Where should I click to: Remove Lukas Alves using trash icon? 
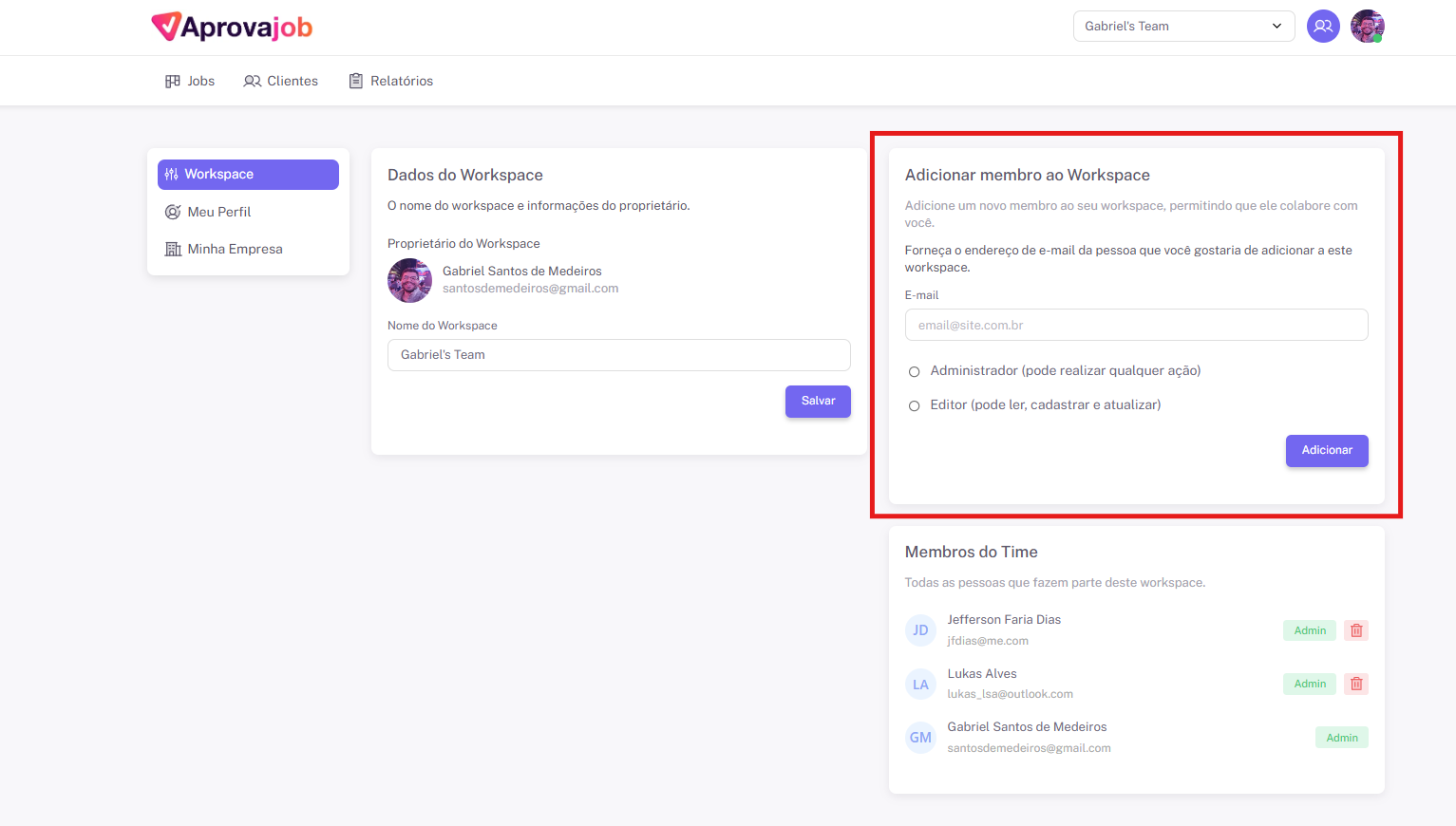pos(1356,684)
